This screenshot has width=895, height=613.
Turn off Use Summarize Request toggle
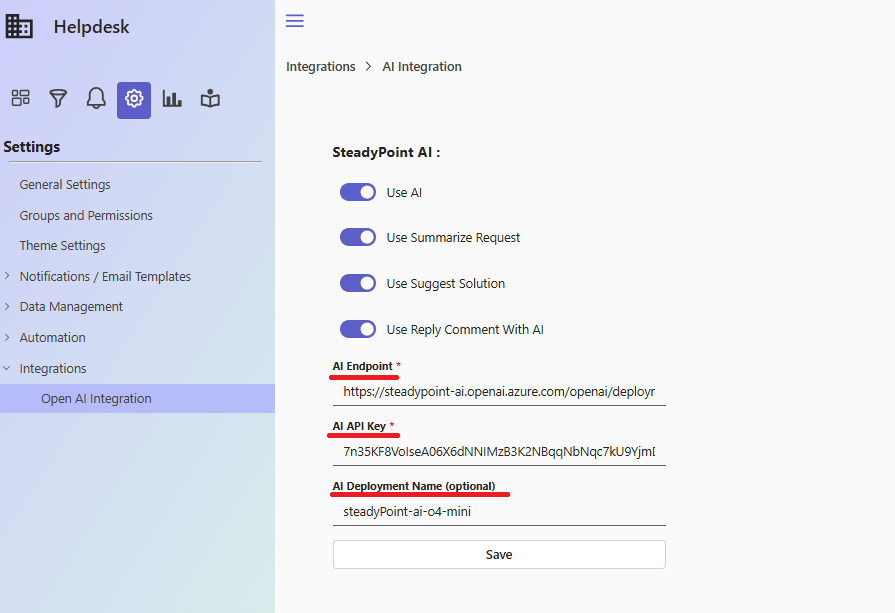[x=358, y=237]
